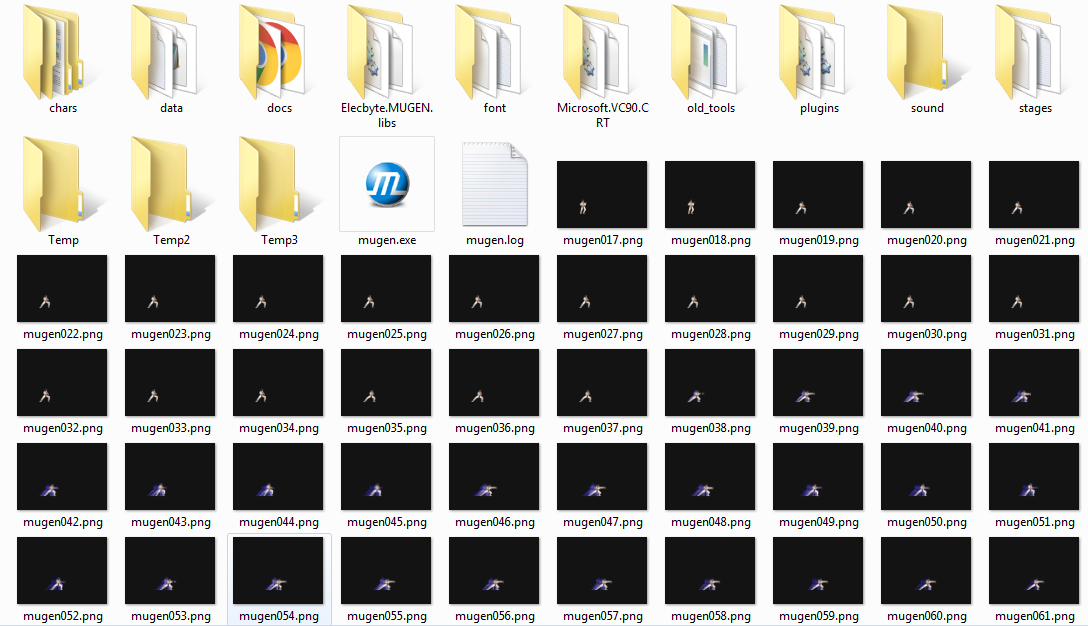Select thumbnail mugen061.png
The image size is (1088, 626).
pyautogui.click(x=1034, y=570)
